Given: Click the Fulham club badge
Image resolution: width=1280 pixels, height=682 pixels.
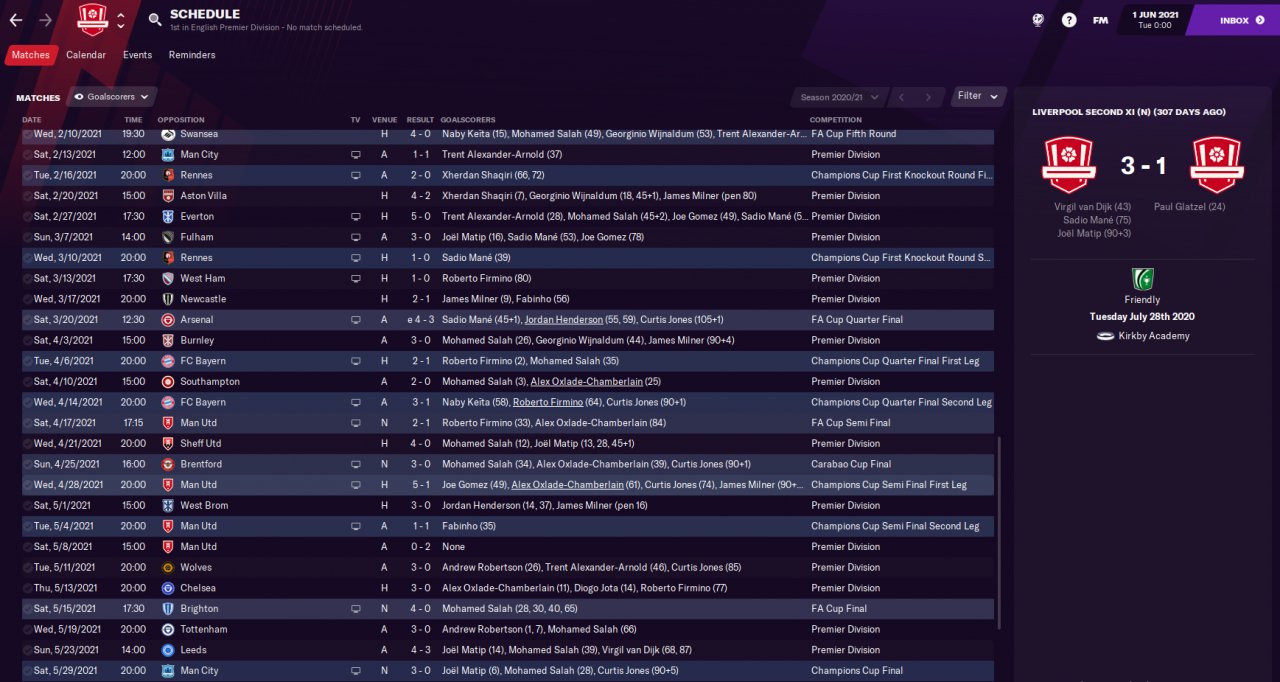Looking at the screenshot, I should [x=168, y=237].
